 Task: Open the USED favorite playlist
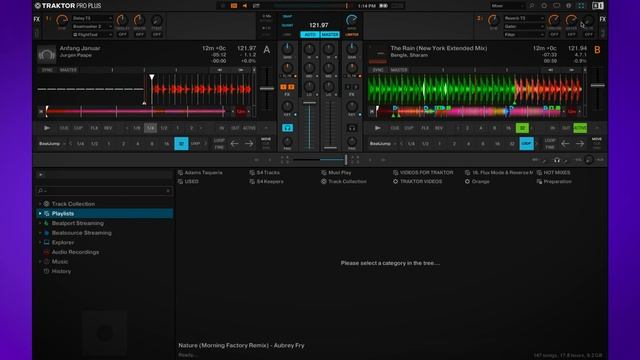[188, 182]
